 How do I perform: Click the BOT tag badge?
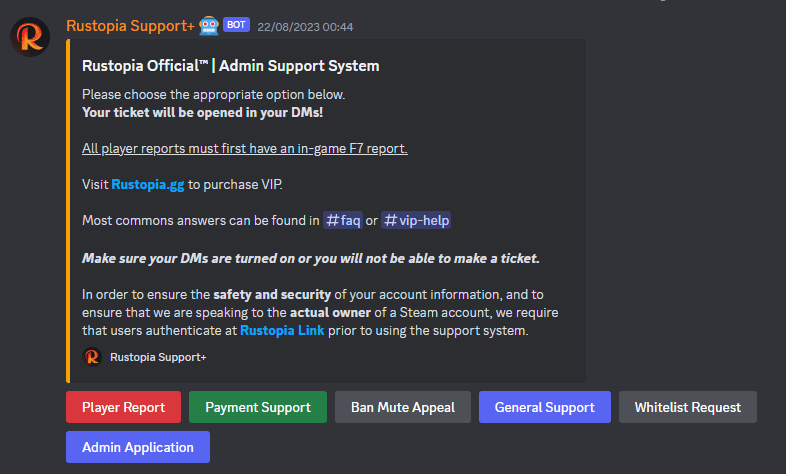pos(236,26)
